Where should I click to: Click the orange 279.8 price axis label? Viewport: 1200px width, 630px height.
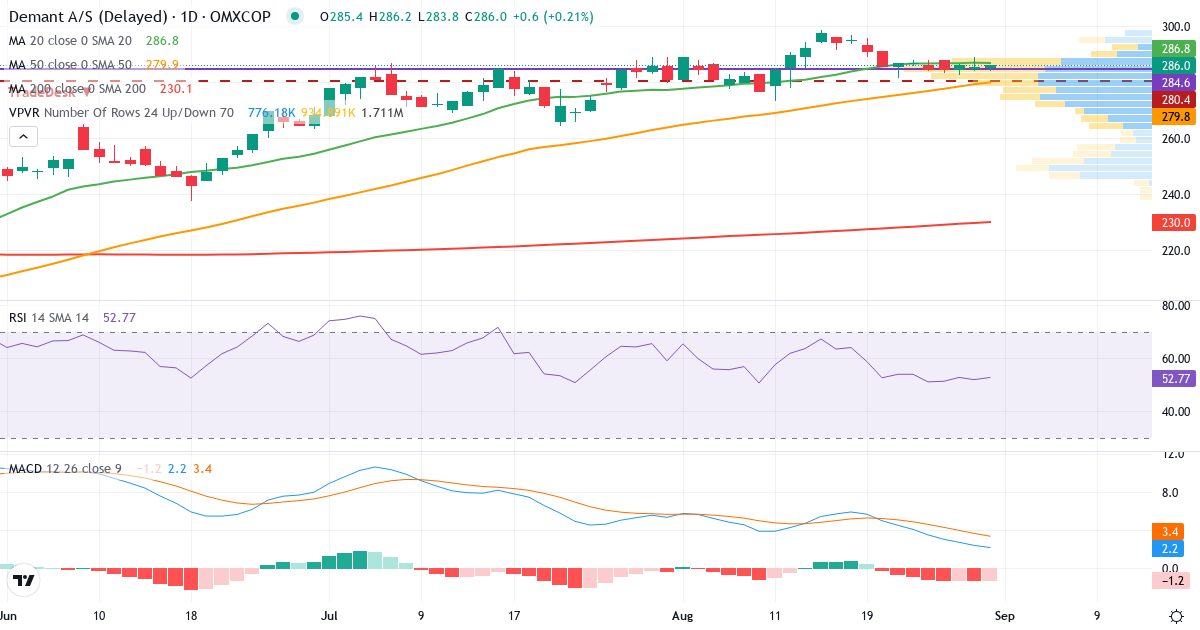1175,117
